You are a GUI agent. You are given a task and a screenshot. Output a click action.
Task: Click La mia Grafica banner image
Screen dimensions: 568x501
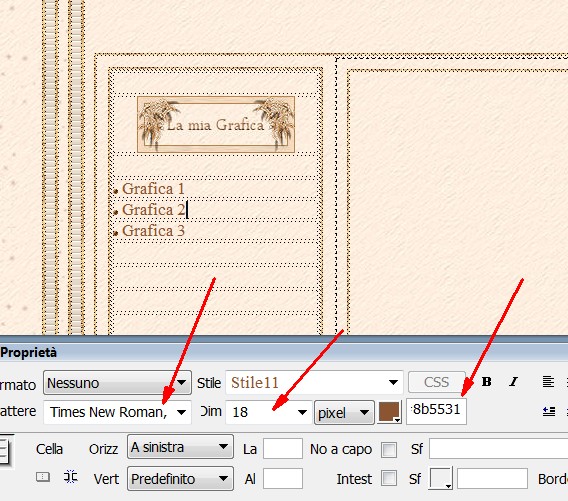216,124
